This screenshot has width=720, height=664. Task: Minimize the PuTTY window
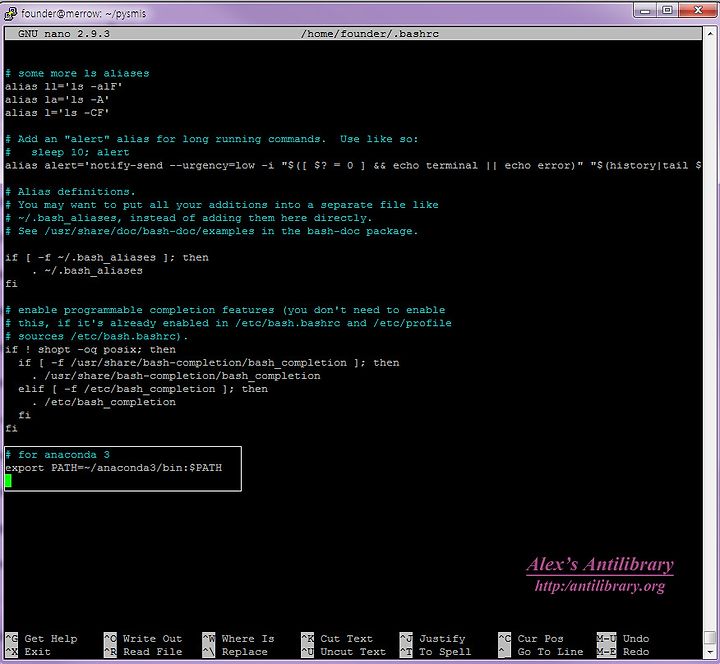point(645,10)
